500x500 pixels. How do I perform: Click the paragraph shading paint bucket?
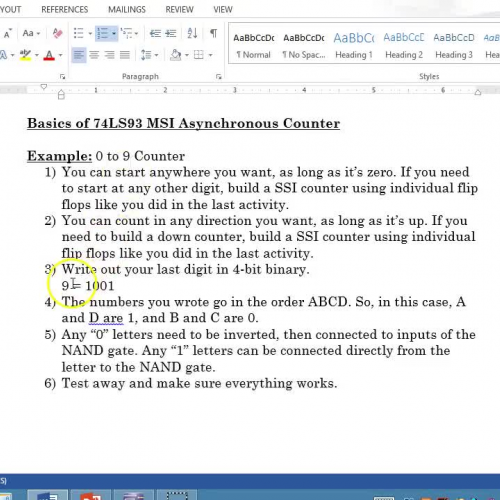[175, 55]
